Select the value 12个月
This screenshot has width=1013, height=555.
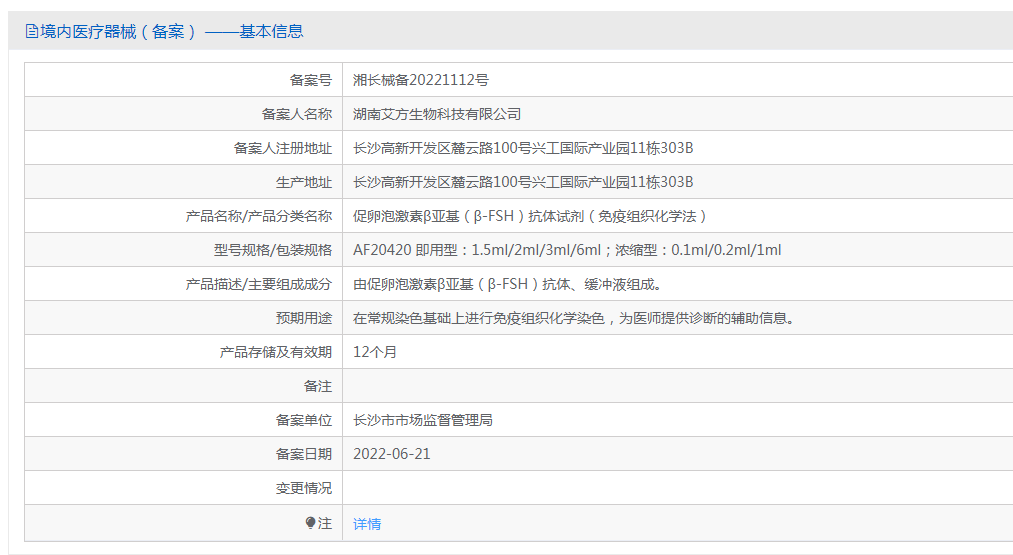click(x=375, y=352)
